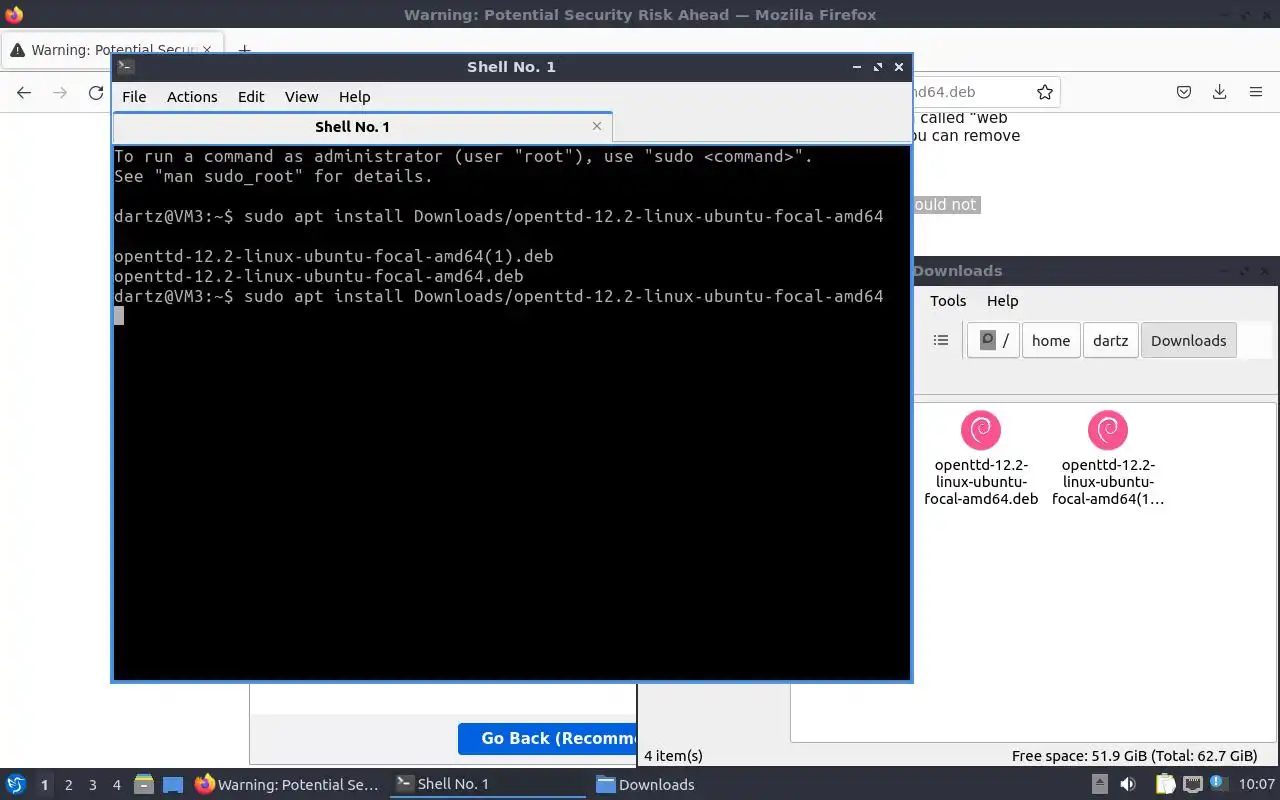Open the Actions menu in the terminal
The image size is (1280, 800).
(192, 97)
